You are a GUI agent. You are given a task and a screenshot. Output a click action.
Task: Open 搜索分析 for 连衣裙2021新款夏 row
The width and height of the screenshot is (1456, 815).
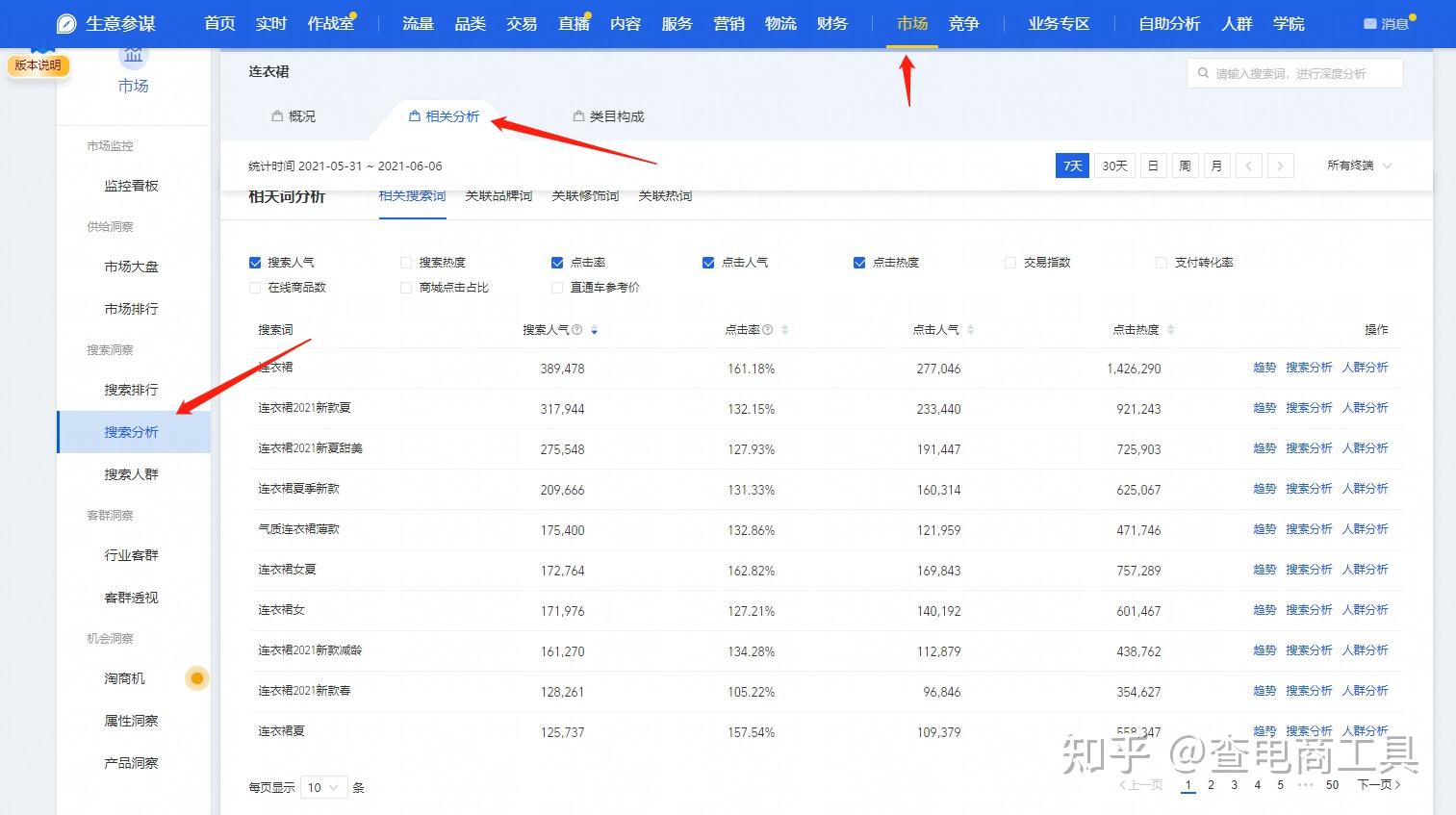coord(1309,408)
